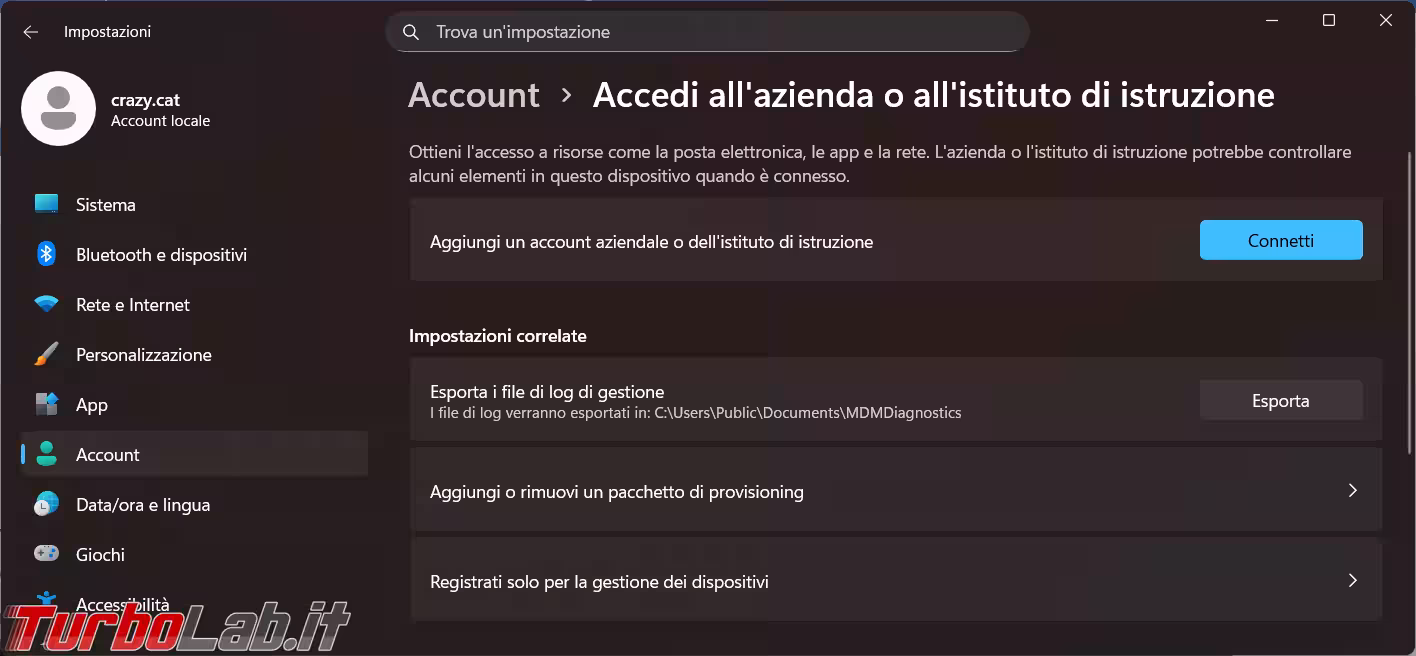Open the App grid icon
This screenshot has height=656, width=1416.
[x=46, y=404]
